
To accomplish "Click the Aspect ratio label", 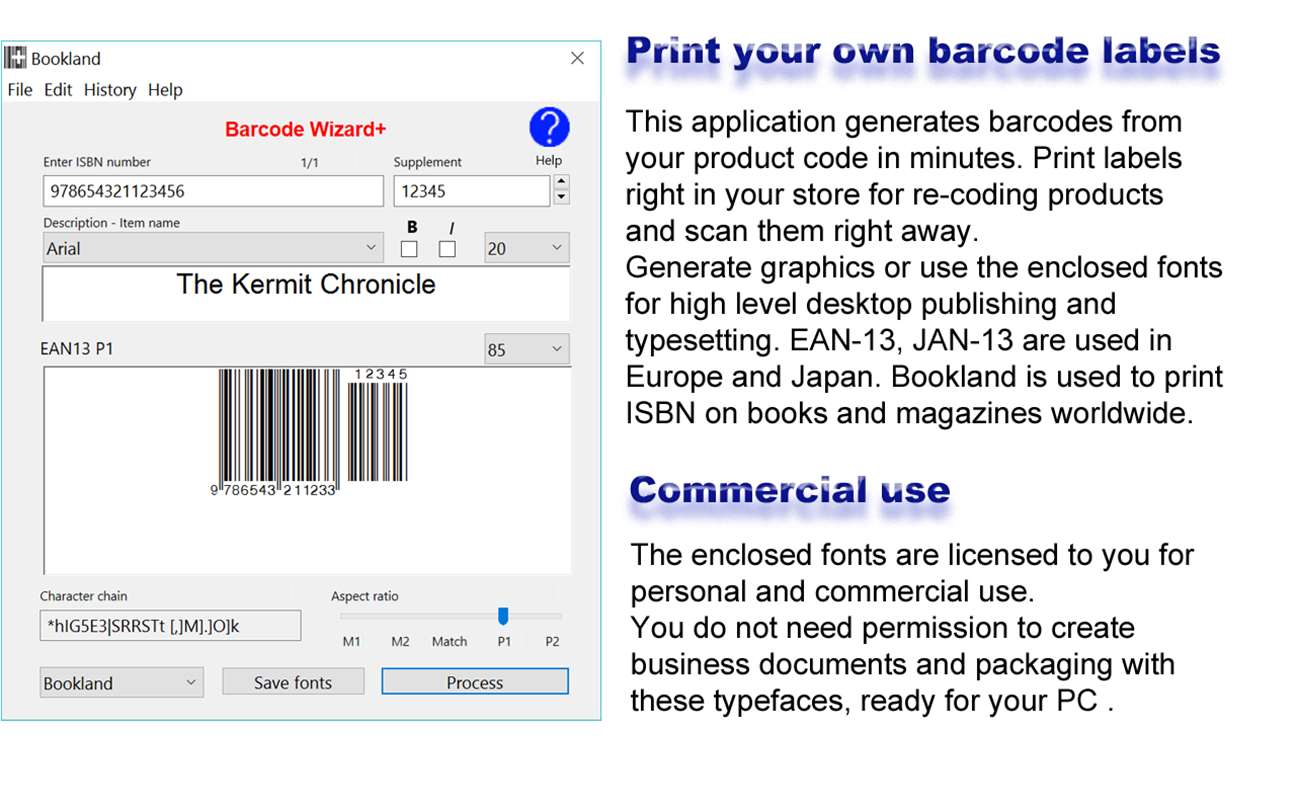I will click(365, 596).
